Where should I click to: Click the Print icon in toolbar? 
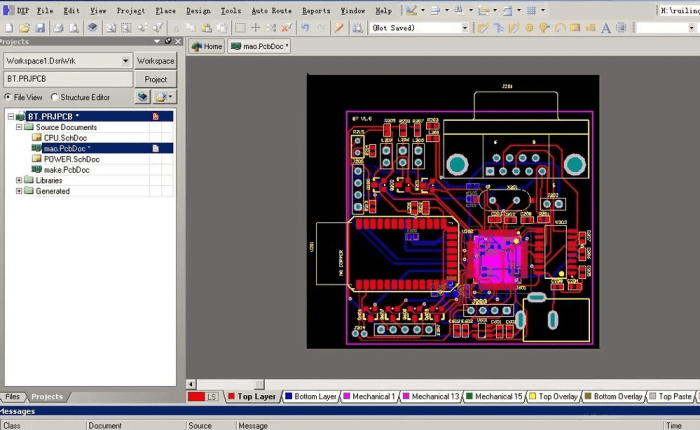tap(58, 28)
